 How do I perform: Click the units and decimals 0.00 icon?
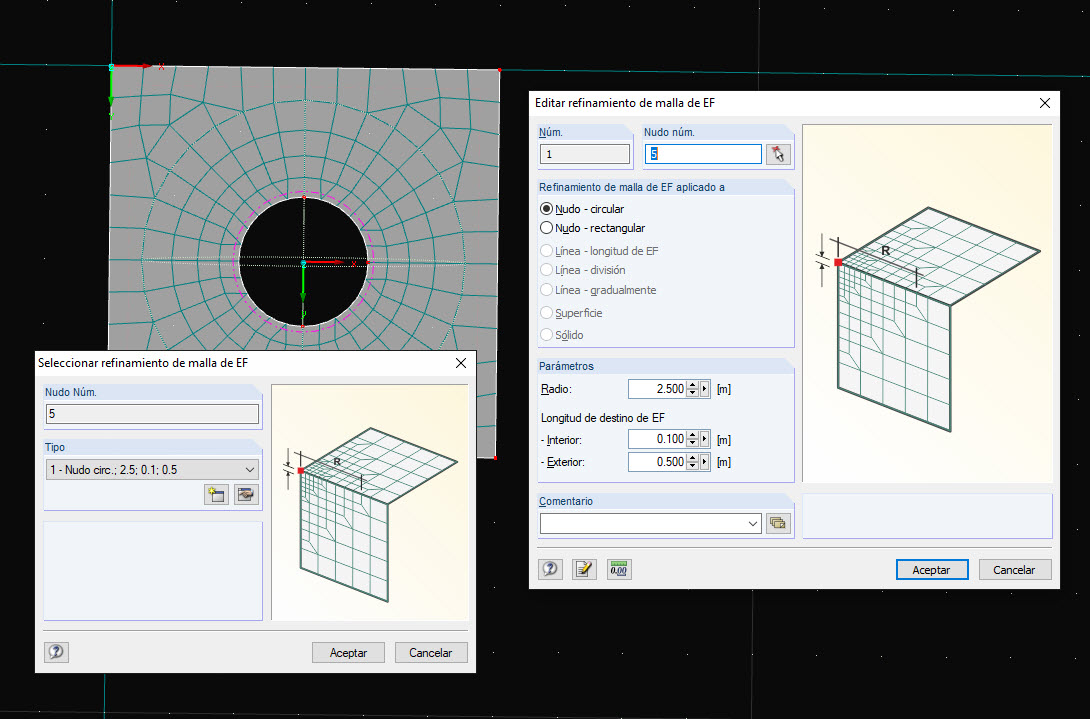pyautogui.click(x=618, y=569)
